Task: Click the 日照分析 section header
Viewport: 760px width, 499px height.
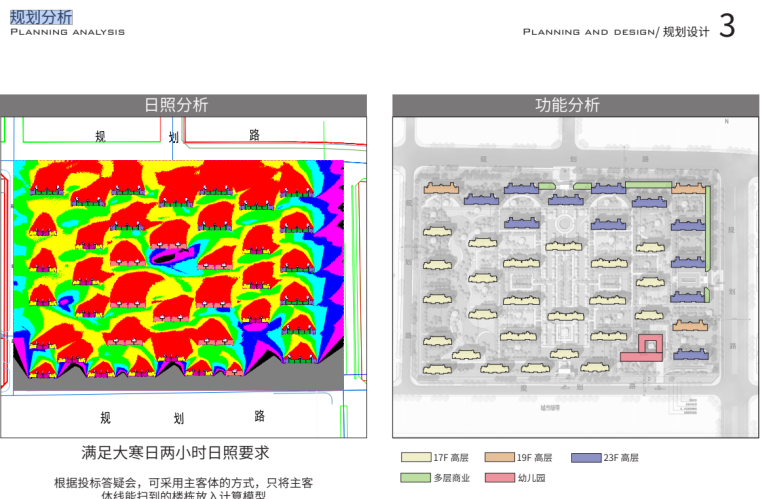Action: 176,105
